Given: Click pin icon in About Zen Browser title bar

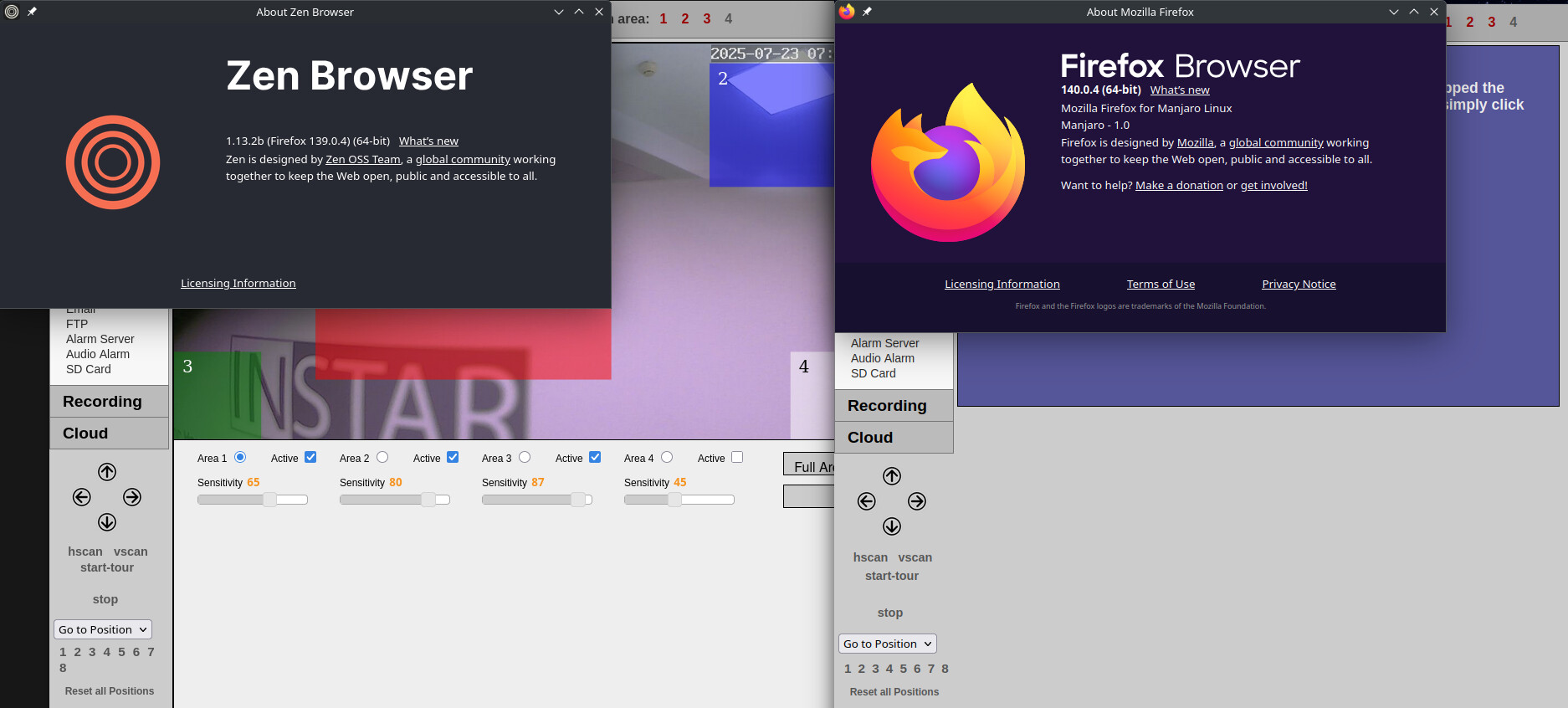Looking at the screenshot, I should (x=32, y=12).
